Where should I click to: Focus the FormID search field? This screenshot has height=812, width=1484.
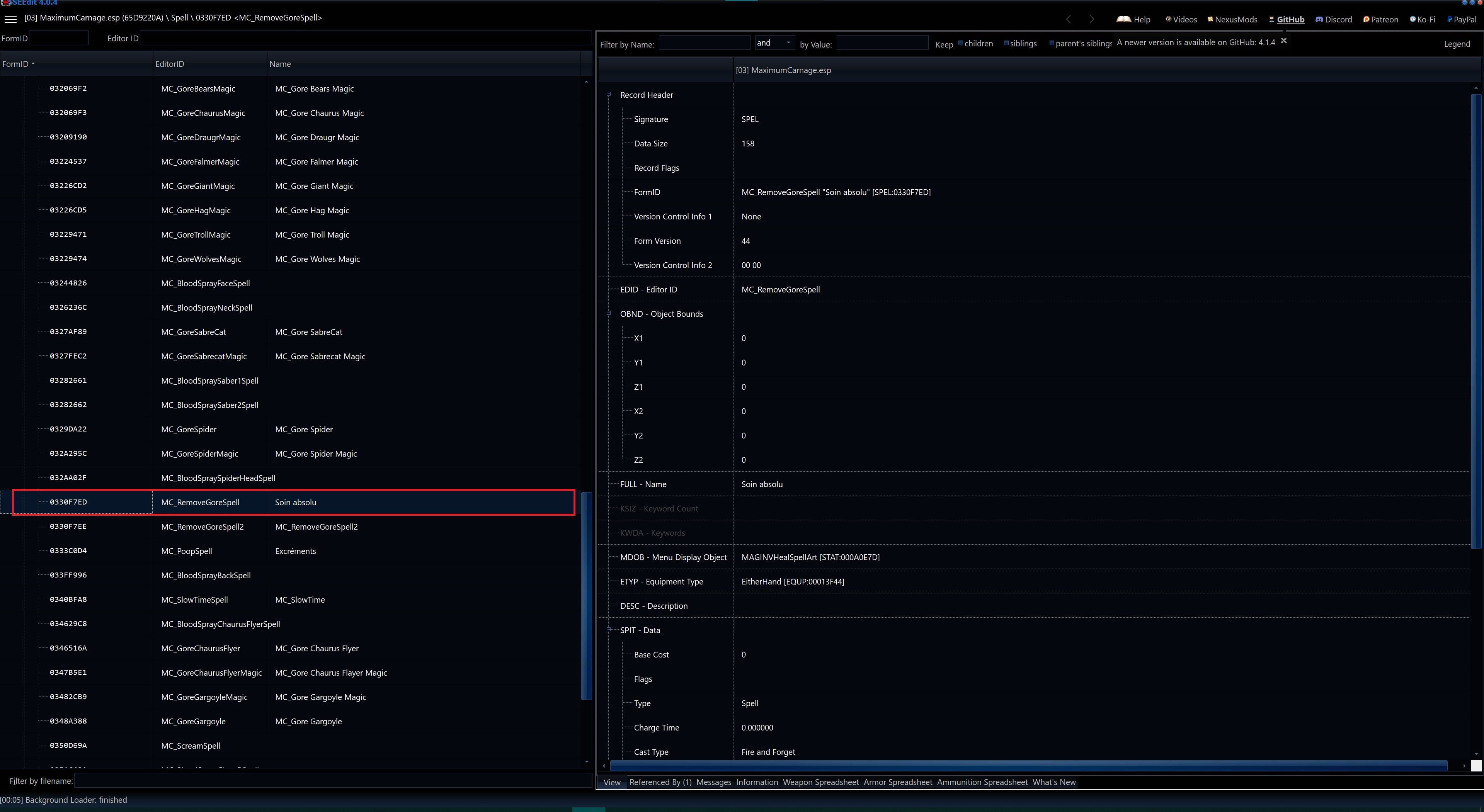tap(59, 38)
